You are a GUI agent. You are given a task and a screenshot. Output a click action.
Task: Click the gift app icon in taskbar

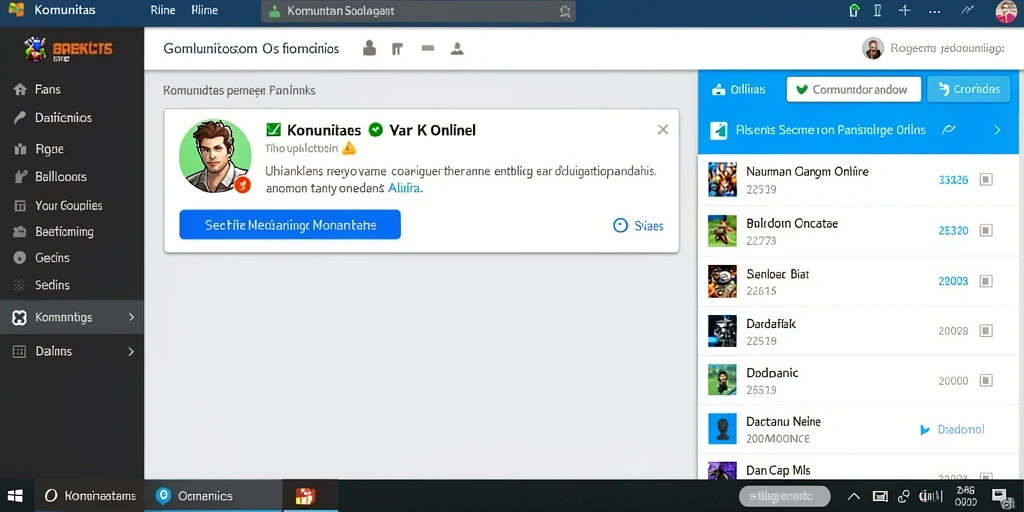tap(306, 496)
